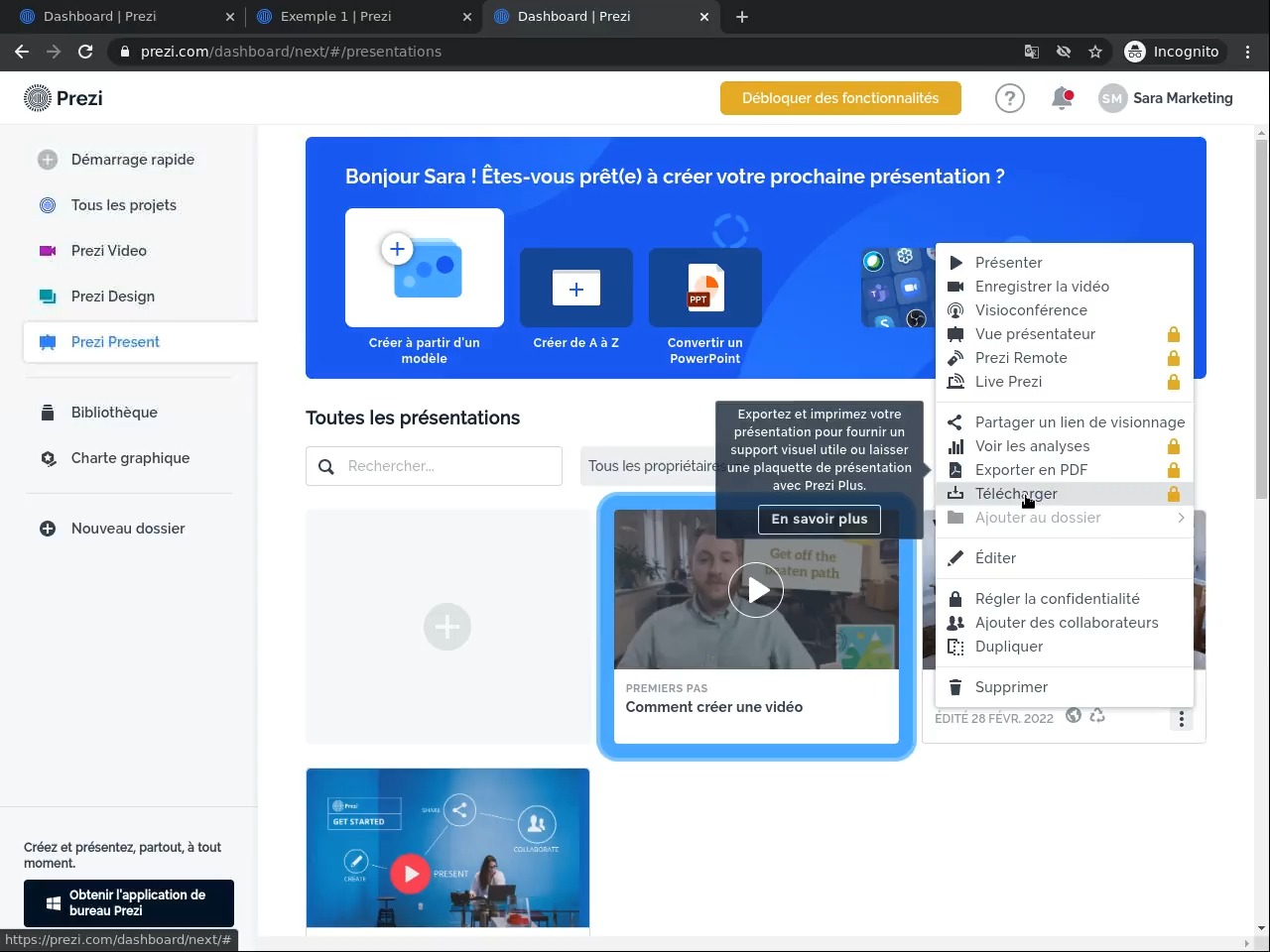
Task: Click the third-party cookie blocking eye icon
Action: click(1064, 52)
